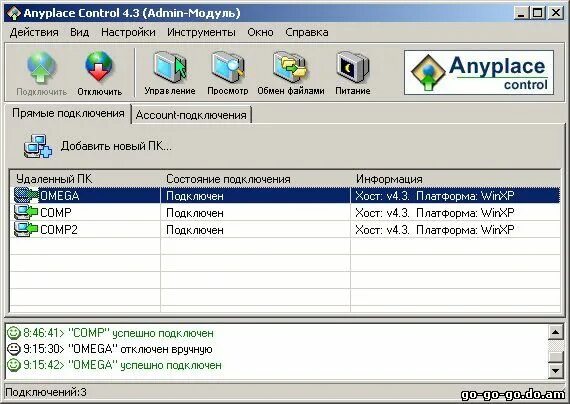Screen dimensions: 570x404
Task: Click the COMP2 computer icon
Action: [x=26, y=229]
